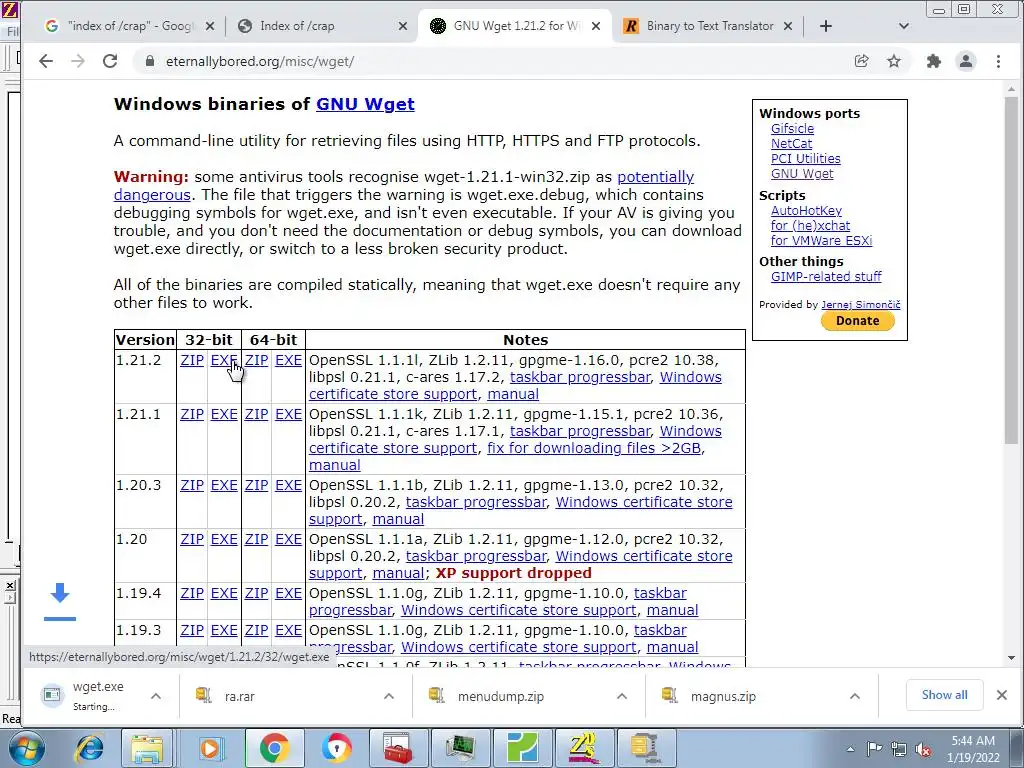The width and height of the screenshot is (1024, 768).
Task: Expand options for magnus.zip download
Action: click(854, 696)
